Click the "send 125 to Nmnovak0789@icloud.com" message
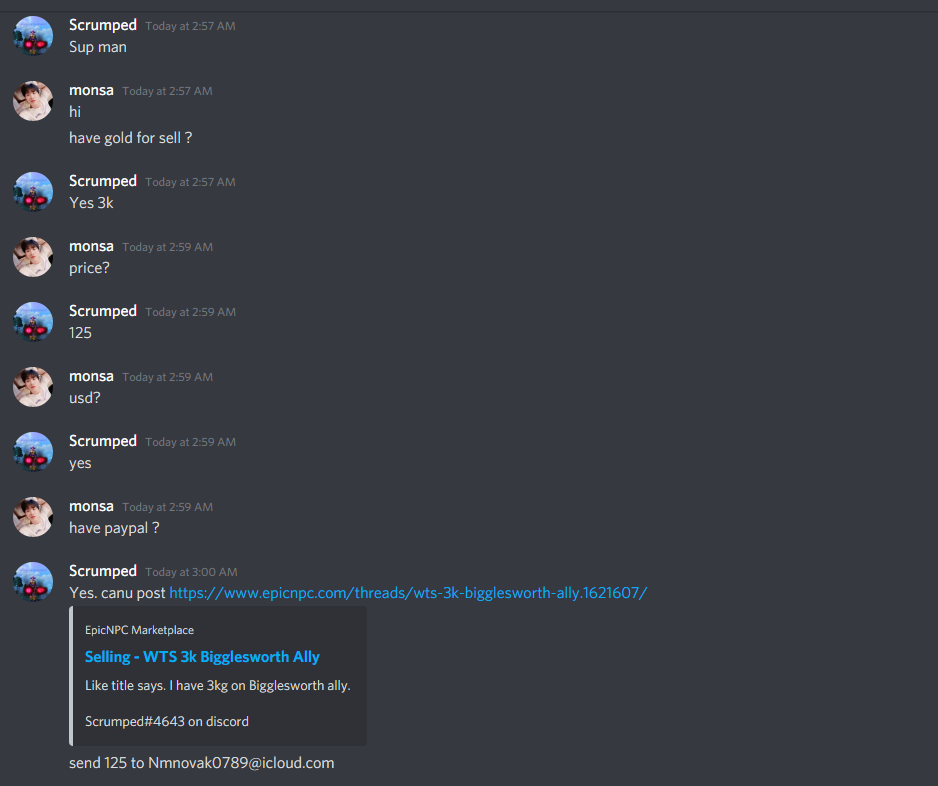 (x=202, y=763)
